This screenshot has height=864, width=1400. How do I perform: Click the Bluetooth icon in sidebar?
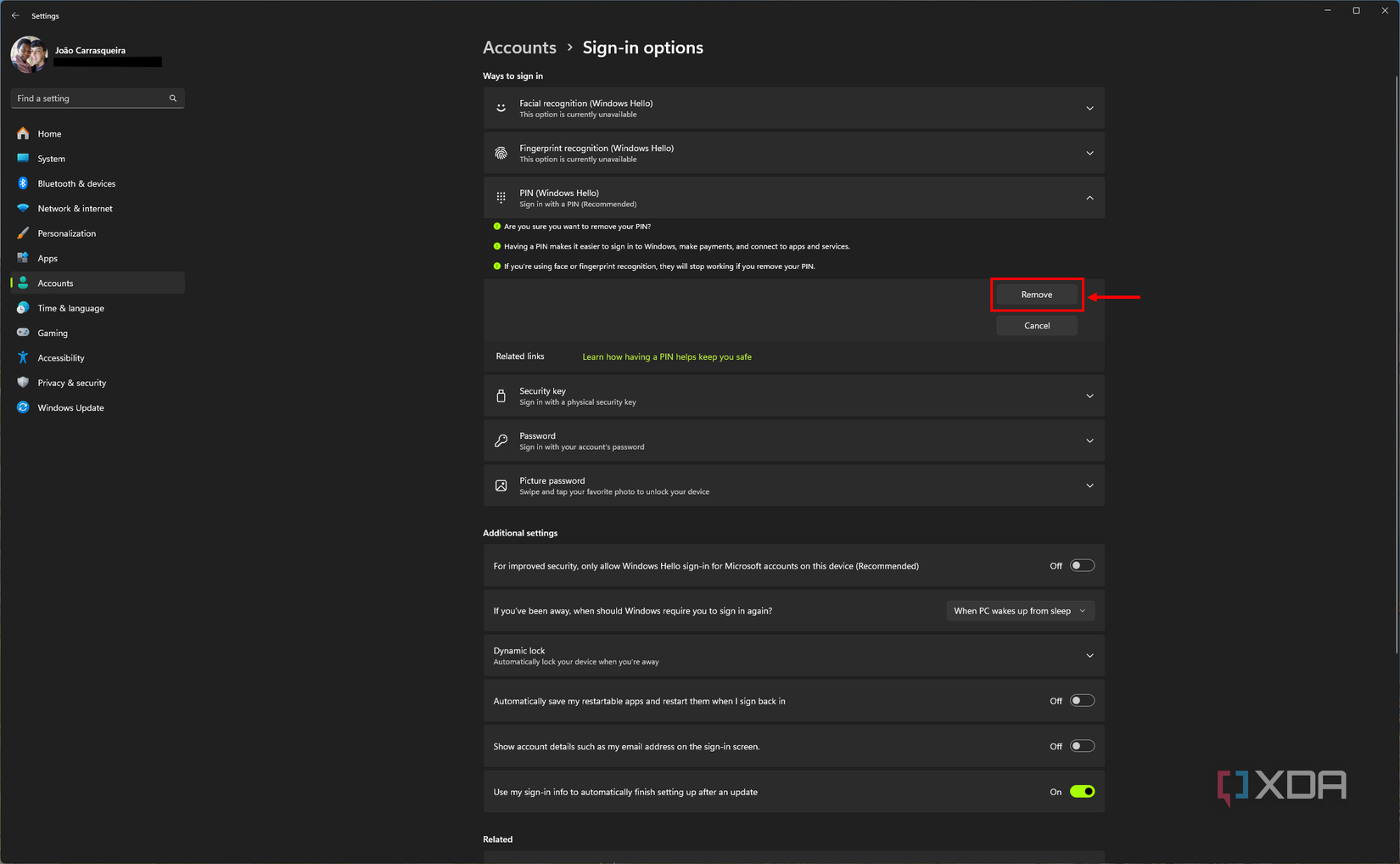click(23, 183)
